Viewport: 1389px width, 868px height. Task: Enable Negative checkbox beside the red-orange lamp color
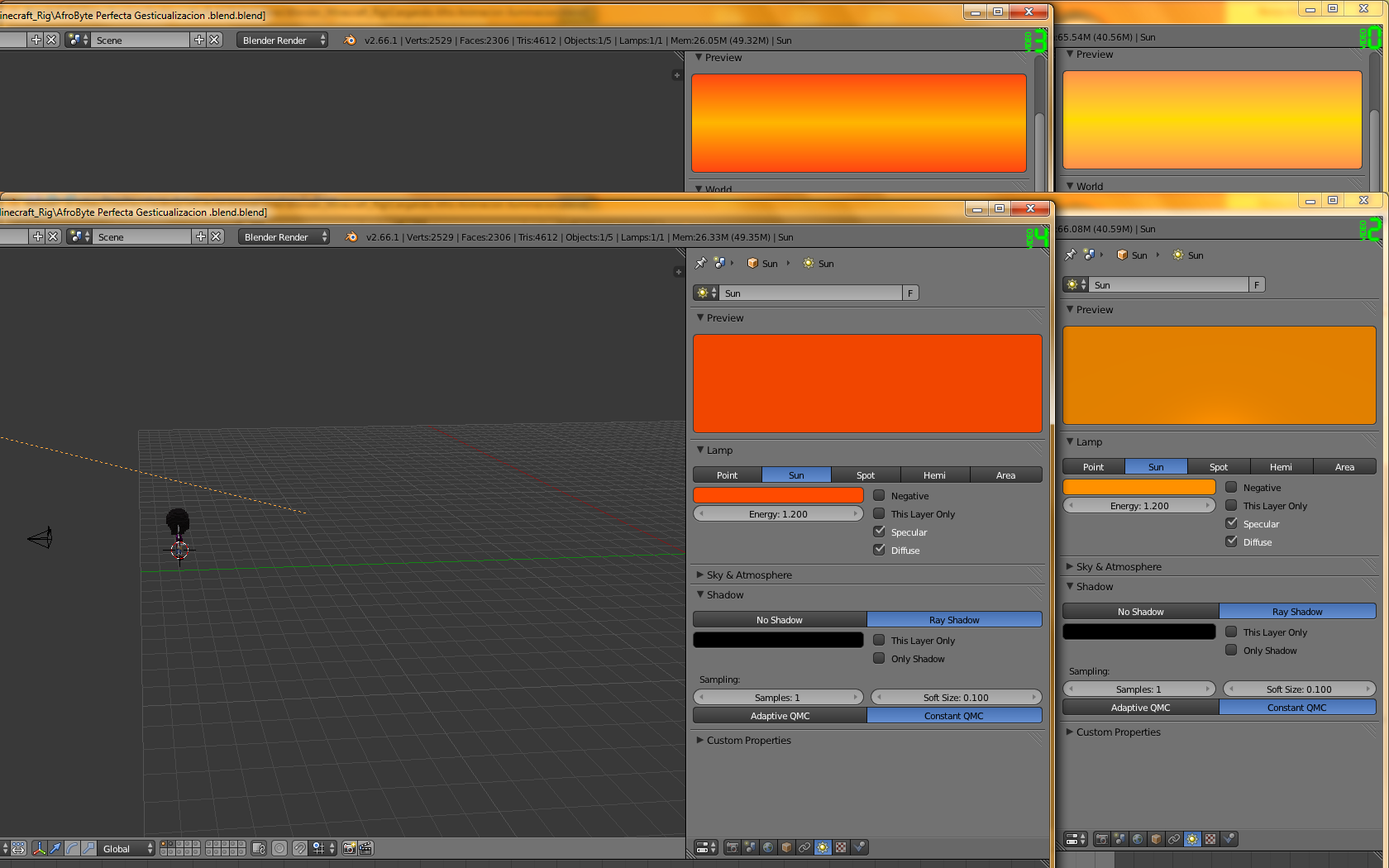tap(879, 496)
